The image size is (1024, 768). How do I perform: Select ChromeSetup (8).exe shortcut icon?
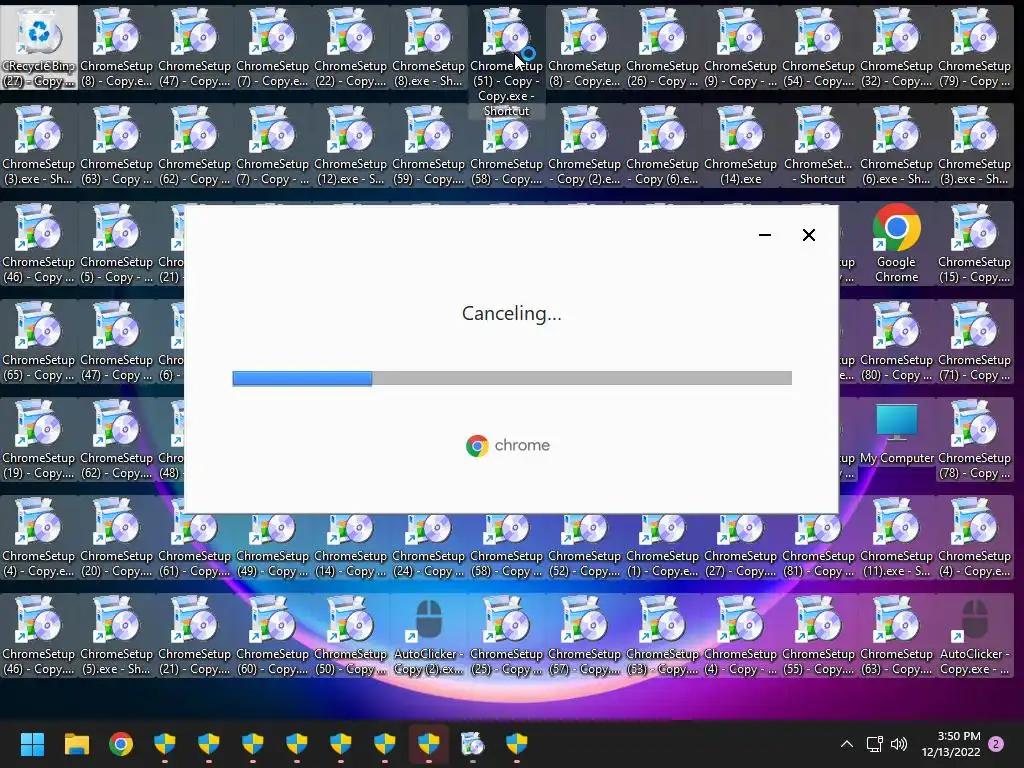point(428,47)
